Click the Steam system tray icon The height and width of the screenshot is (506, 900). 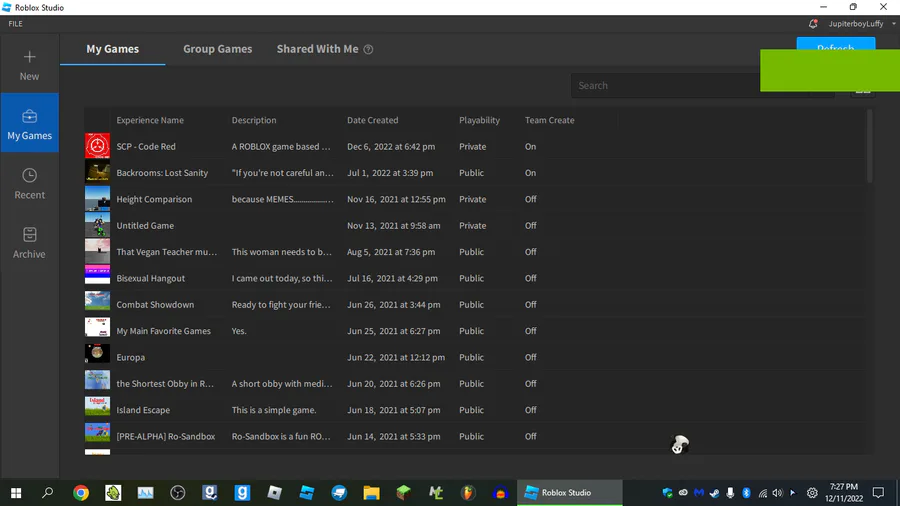point(715,493)
